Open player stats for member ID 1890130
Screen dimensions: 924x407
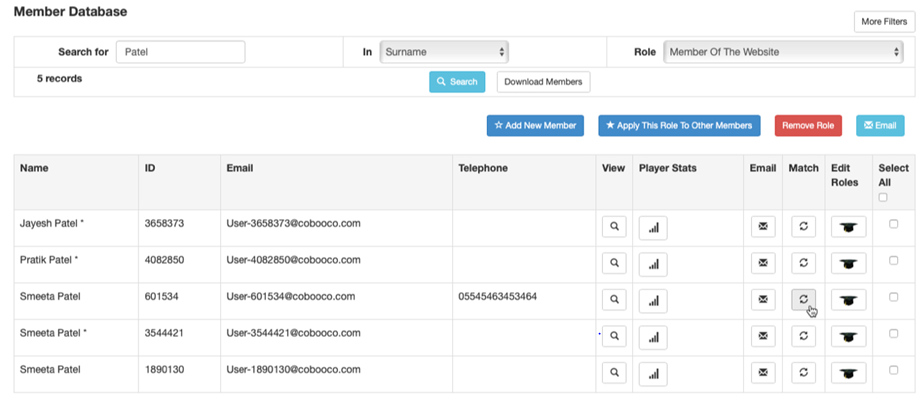coord(653,373)
